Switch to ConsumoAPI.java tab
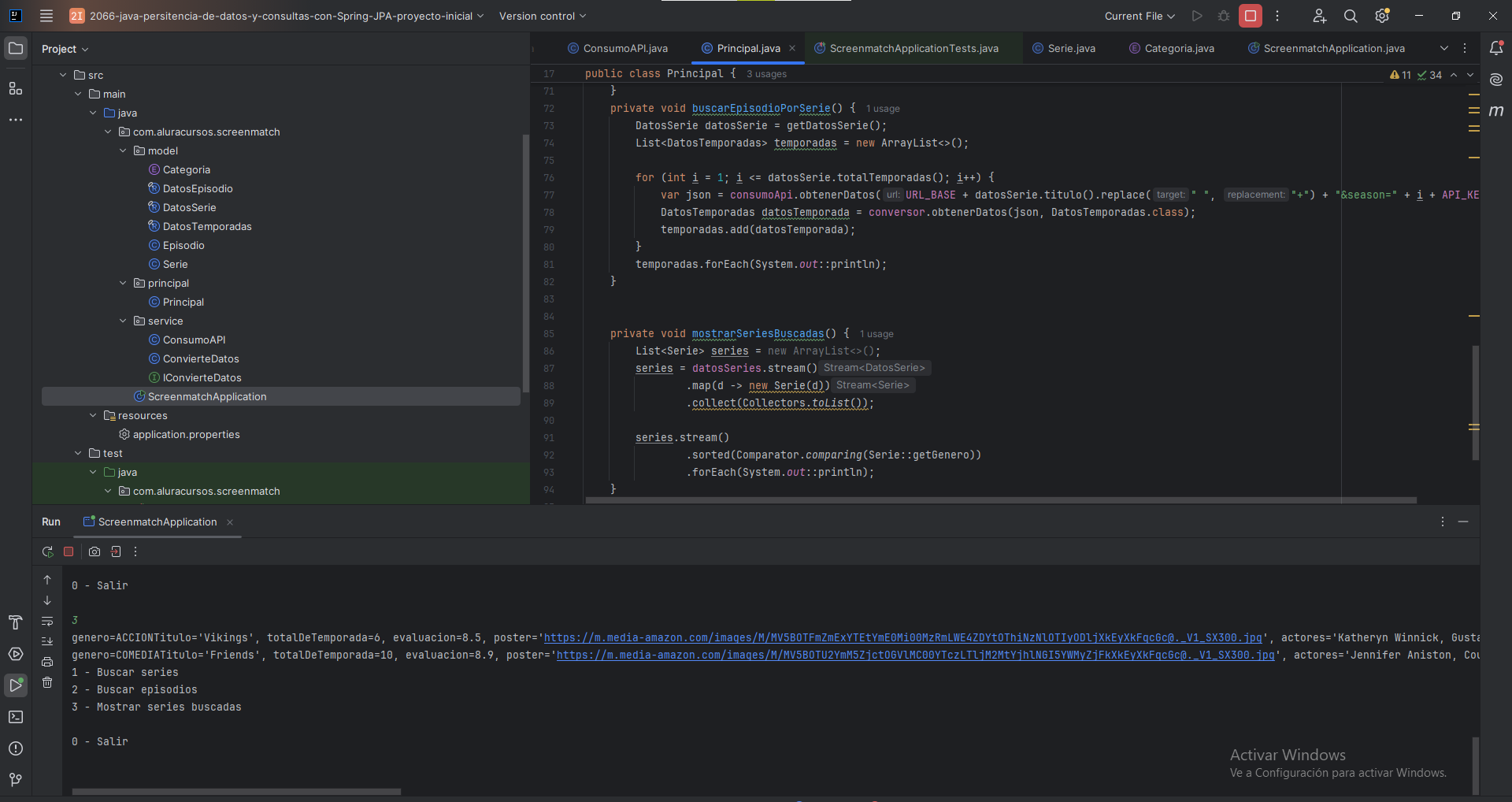 (617, 48)
